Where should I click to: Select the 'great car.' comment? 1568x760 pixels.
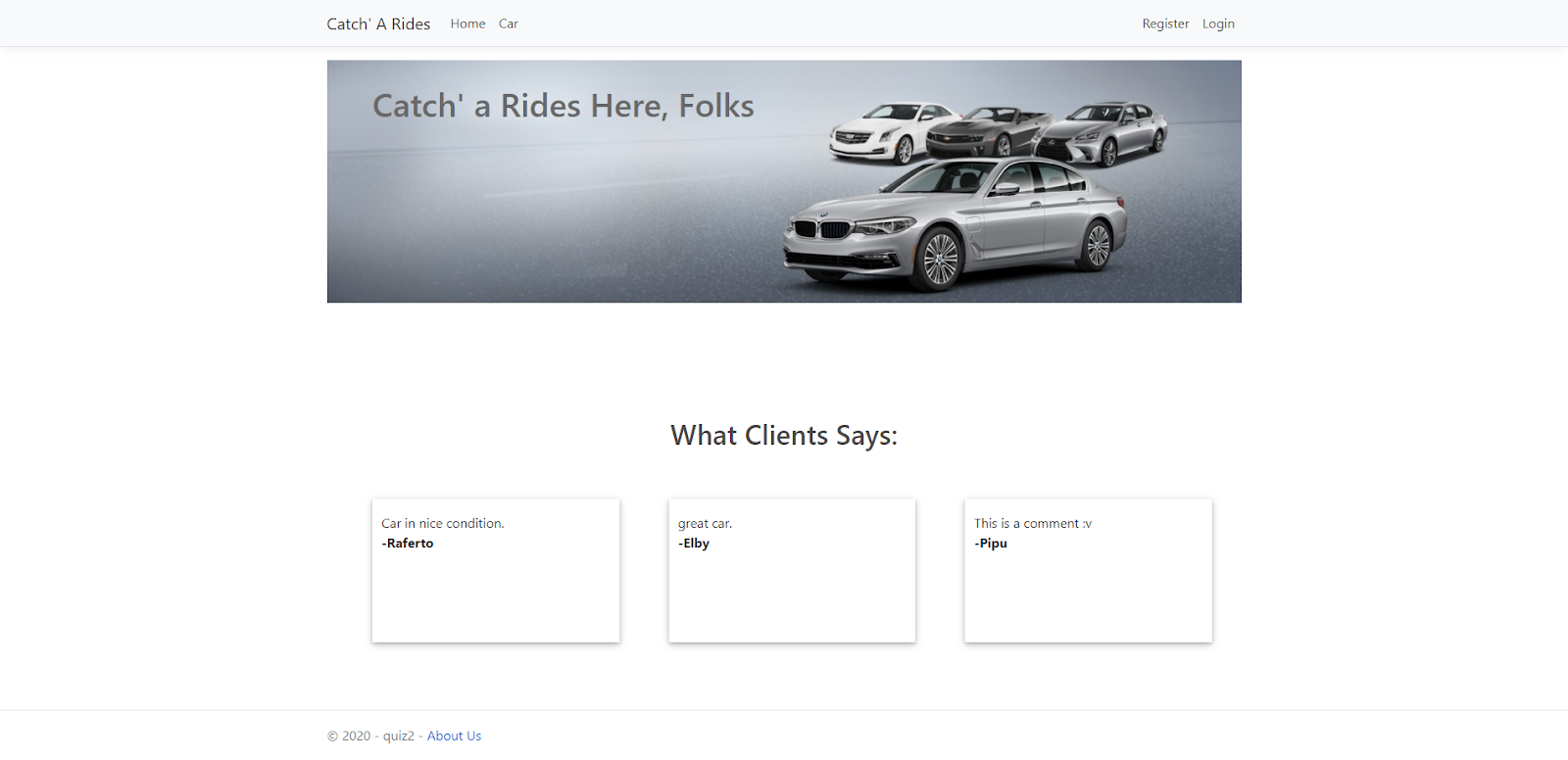click(x=705, y=523)
